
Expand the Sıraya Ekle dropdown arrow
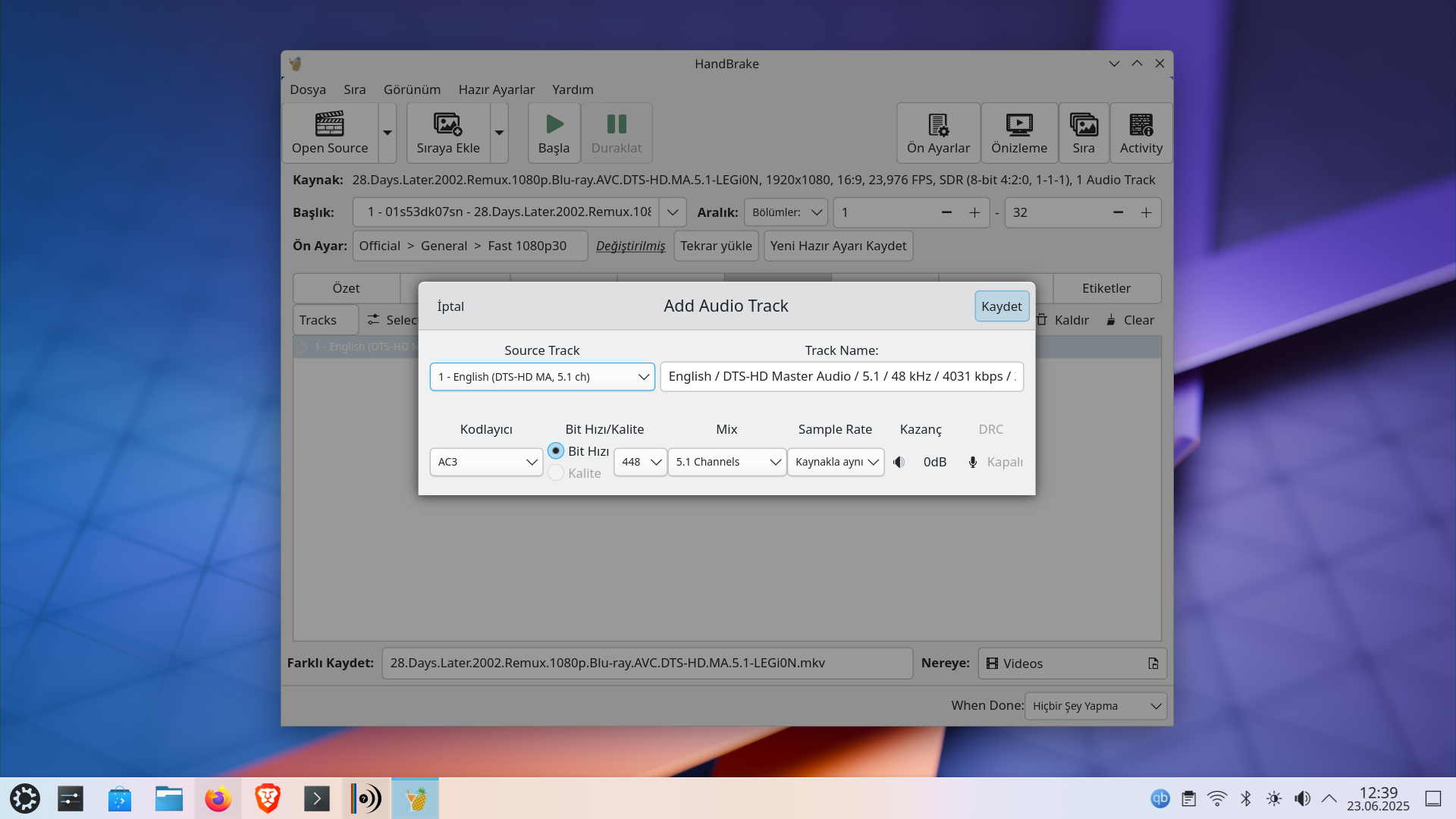click(499, 133)
